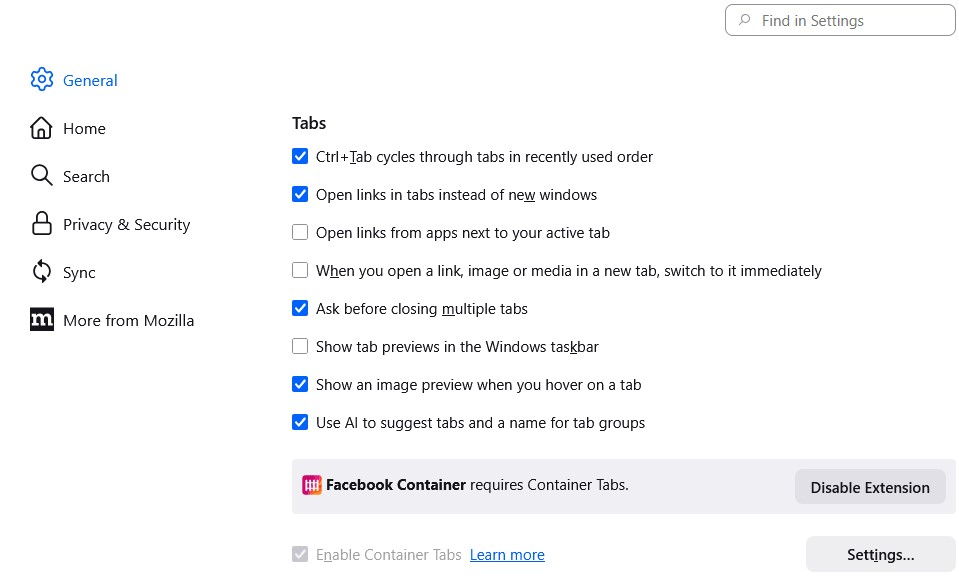Click the Search magnifier sidebar icon

click(x=41, y=176)
